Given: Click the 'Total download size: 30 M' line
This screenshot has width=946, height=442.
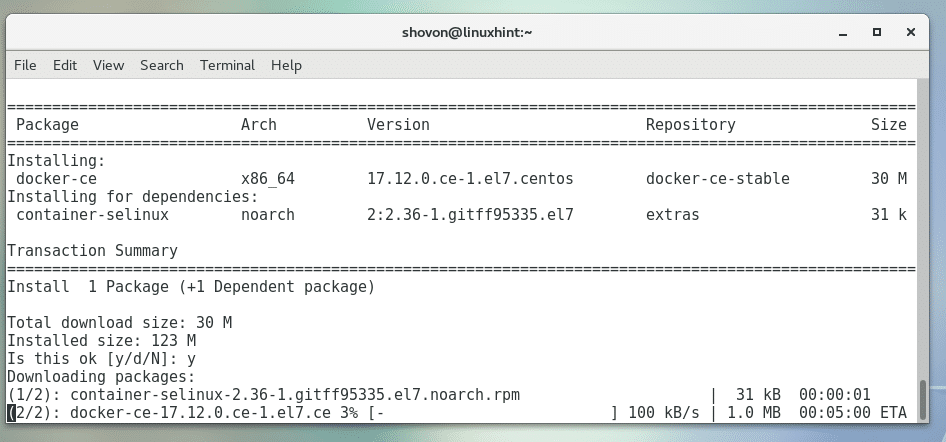Looking at the screenshot, I should (x=119, y=323).
